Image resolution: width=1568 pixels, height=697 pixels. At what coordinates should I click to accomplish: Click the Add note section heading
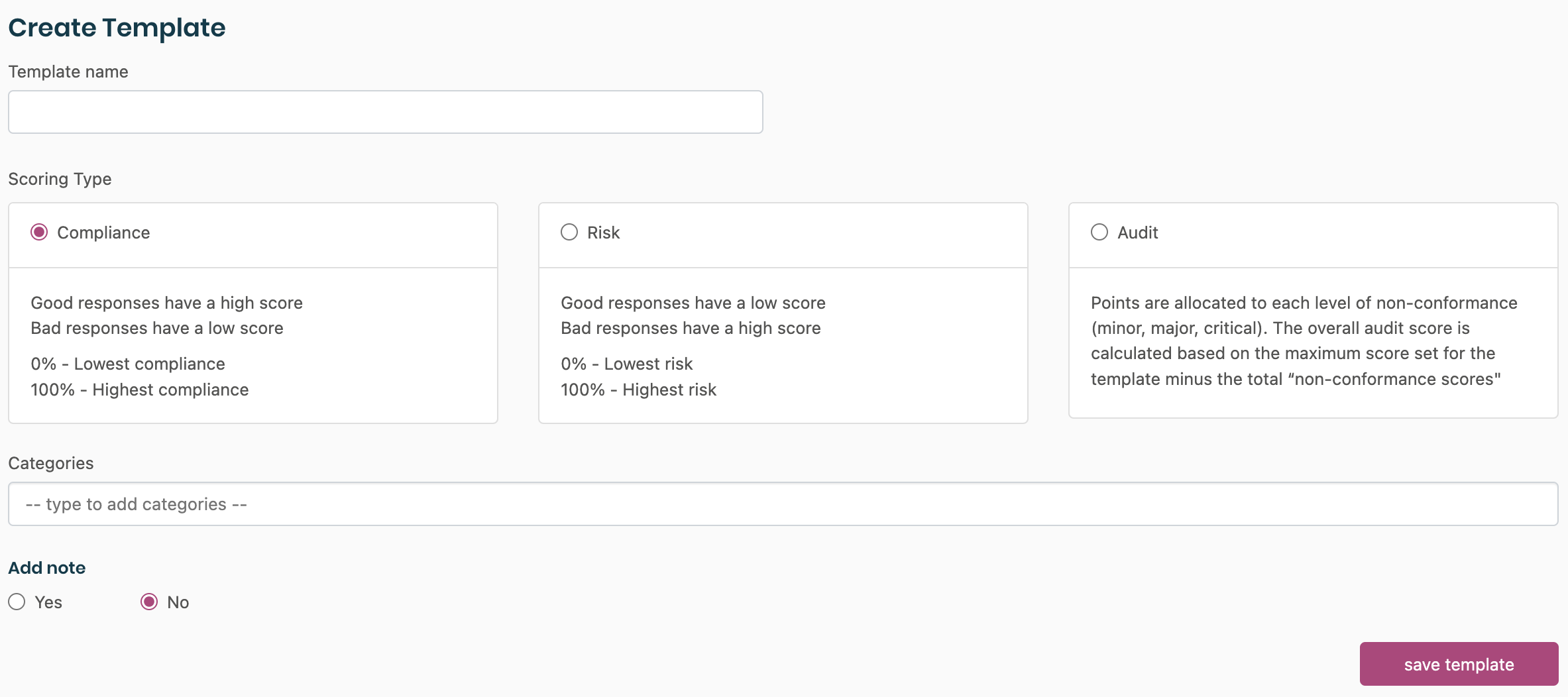pos(47,568)
